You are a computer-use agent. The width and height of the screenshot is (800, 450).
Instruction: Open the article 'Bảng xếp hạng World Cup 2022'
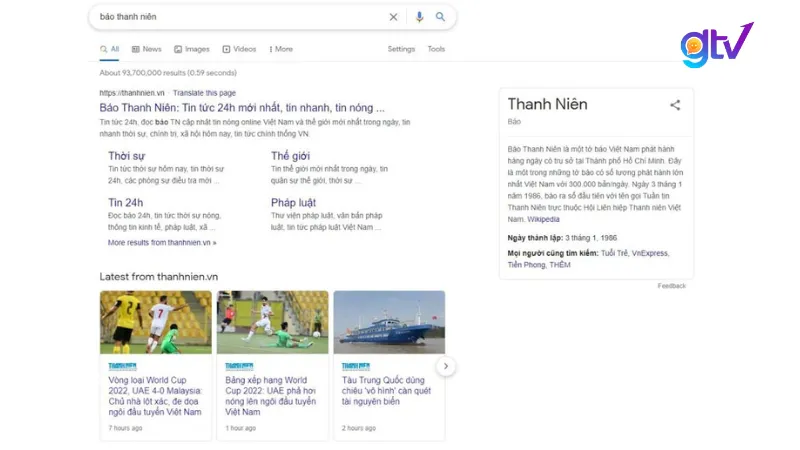pyautogui.click(x=270, y=396)
